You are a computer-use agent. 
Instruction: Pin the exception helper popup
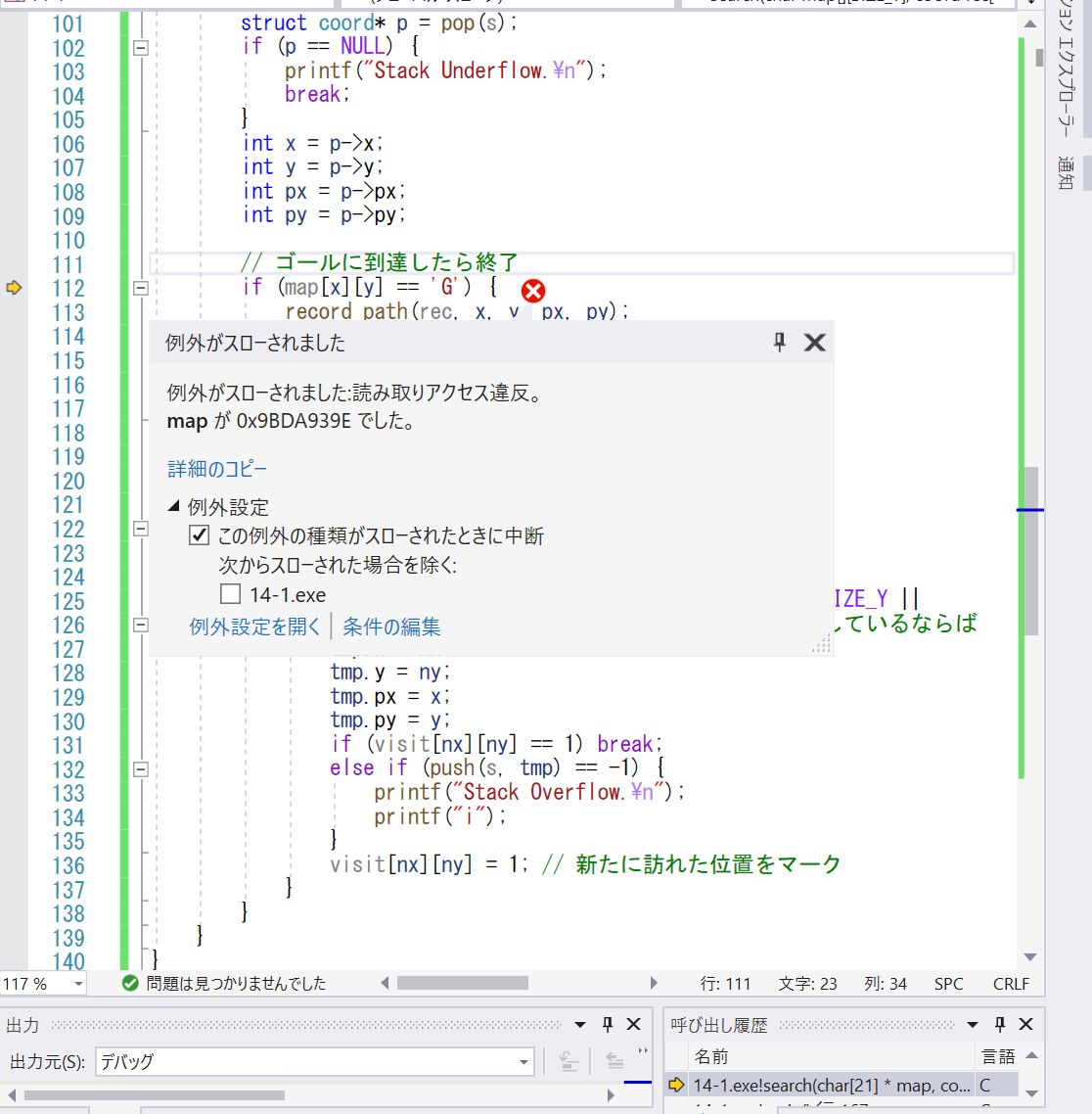point(779,342)
